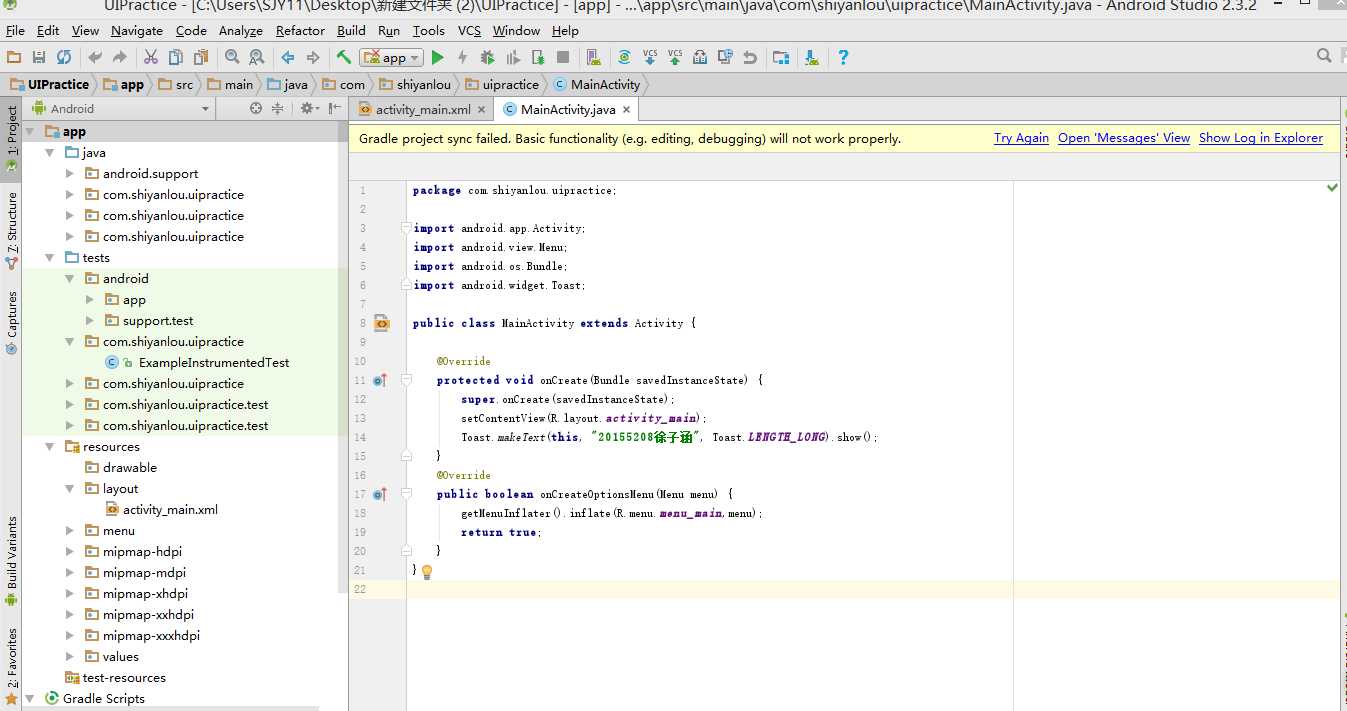Click the VCS Update Project icon
1347x711 pixels.
click(650, 58)
